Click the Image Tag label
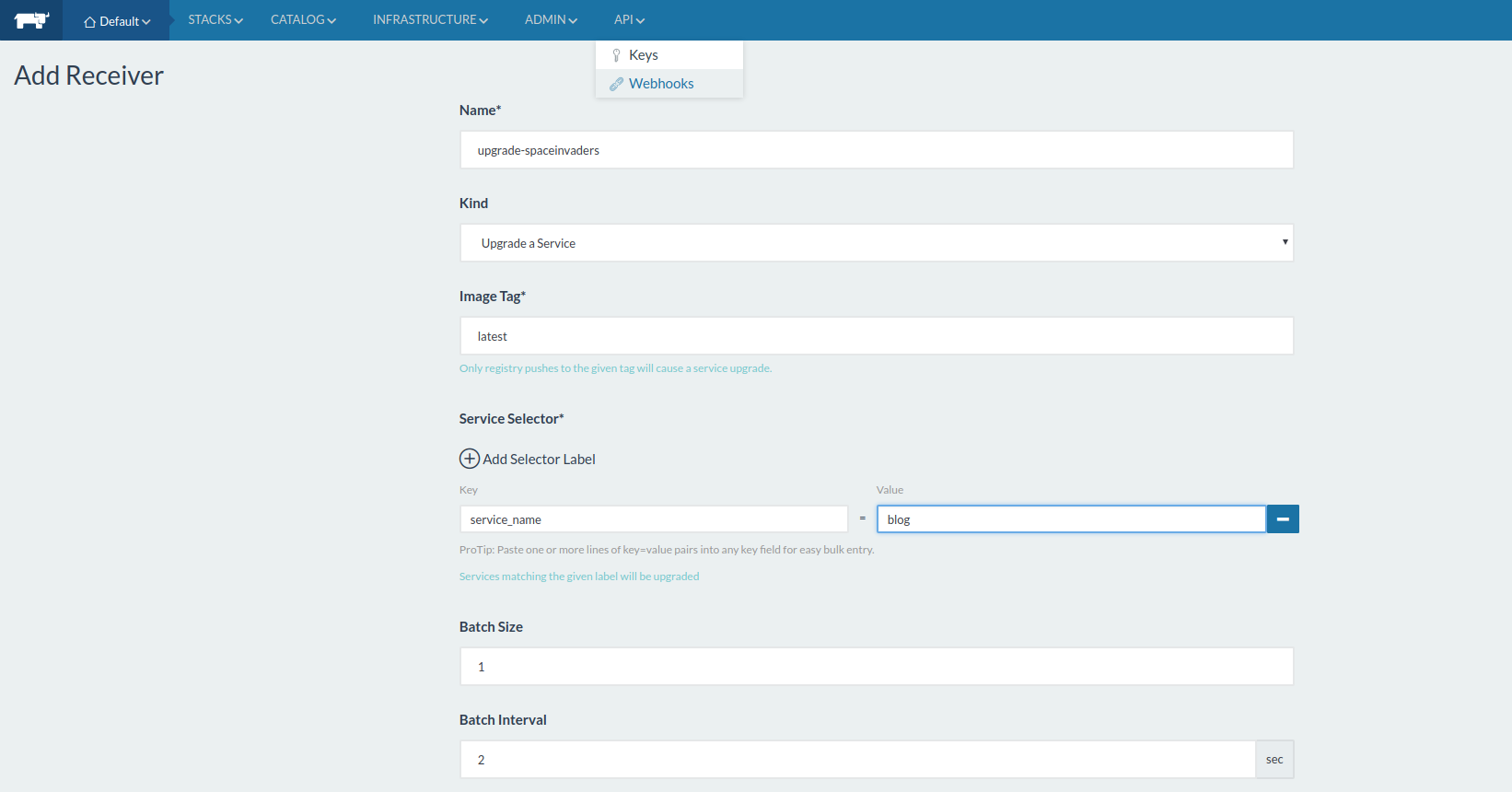This screenshot has width=1512, height=792. [x=493, y=297]
